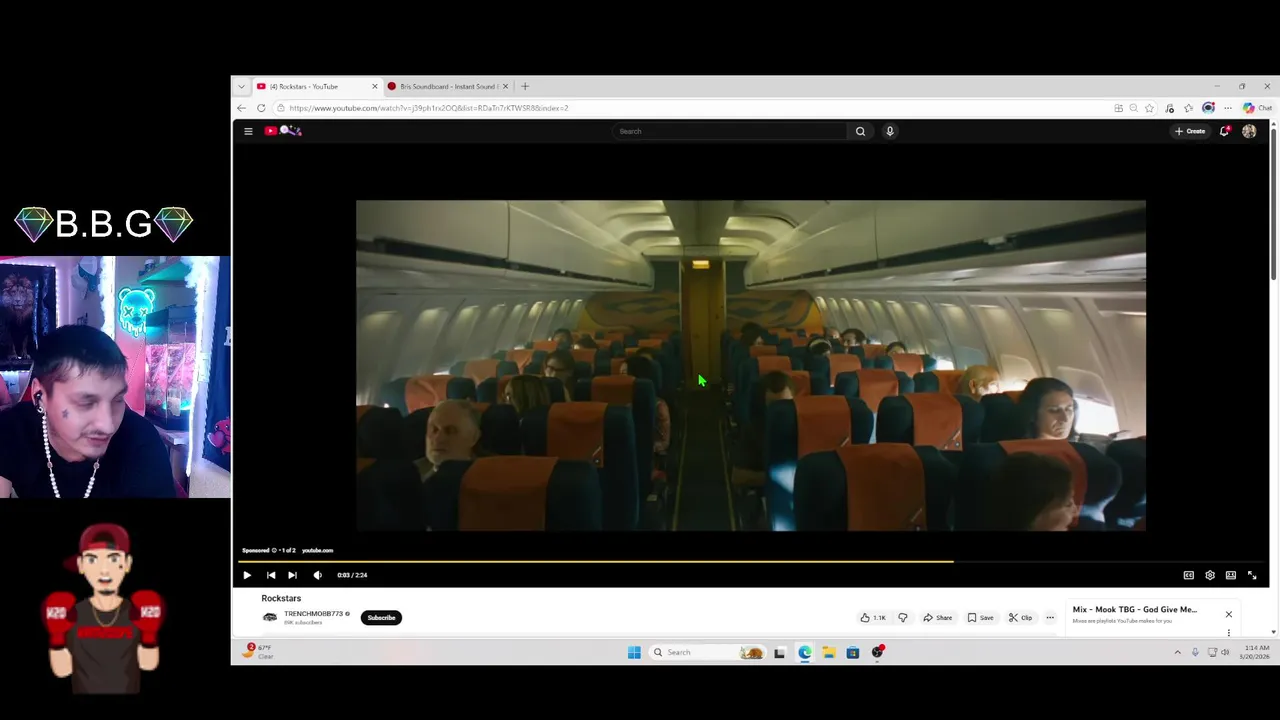Focus the YouTube search box
The image size is (1280, 720).
730,131
